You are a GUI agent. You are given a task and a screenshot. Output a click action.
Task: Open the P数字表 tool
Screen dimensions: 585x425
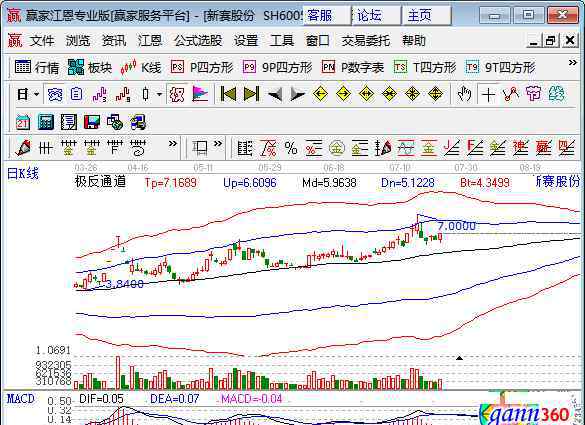pos(353,68)
